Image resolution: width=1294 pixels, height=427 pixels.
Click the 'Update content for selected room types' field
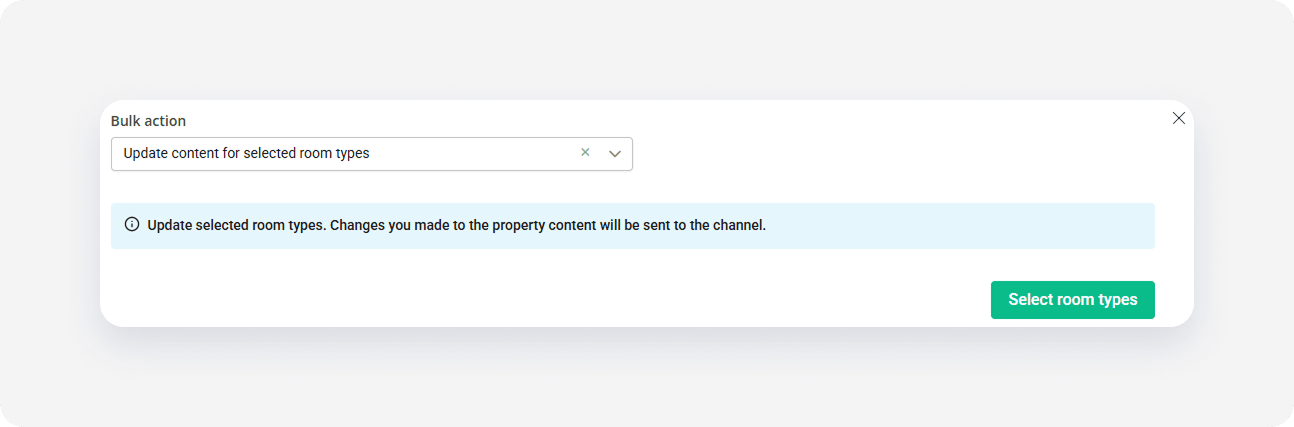[x=371, y=154]
